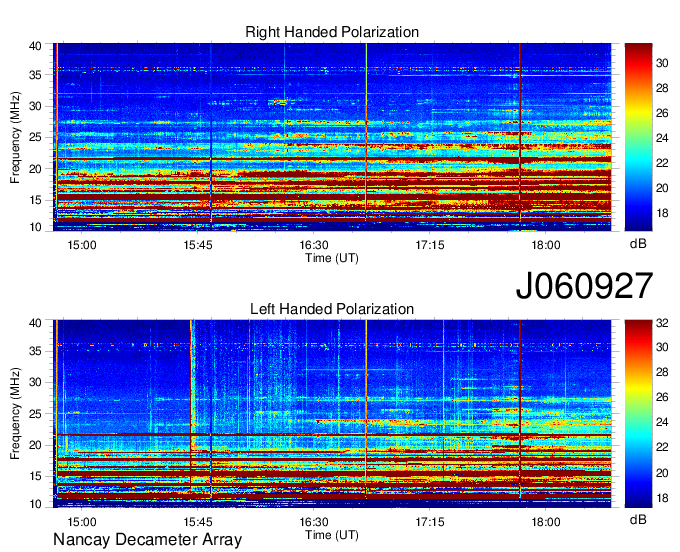Image resolution: width=680 pixels, height=552 pixels.
Task: Click the 20 MHz tick label on the top plot
Action: pyautogui.click(x=35, y=169)
